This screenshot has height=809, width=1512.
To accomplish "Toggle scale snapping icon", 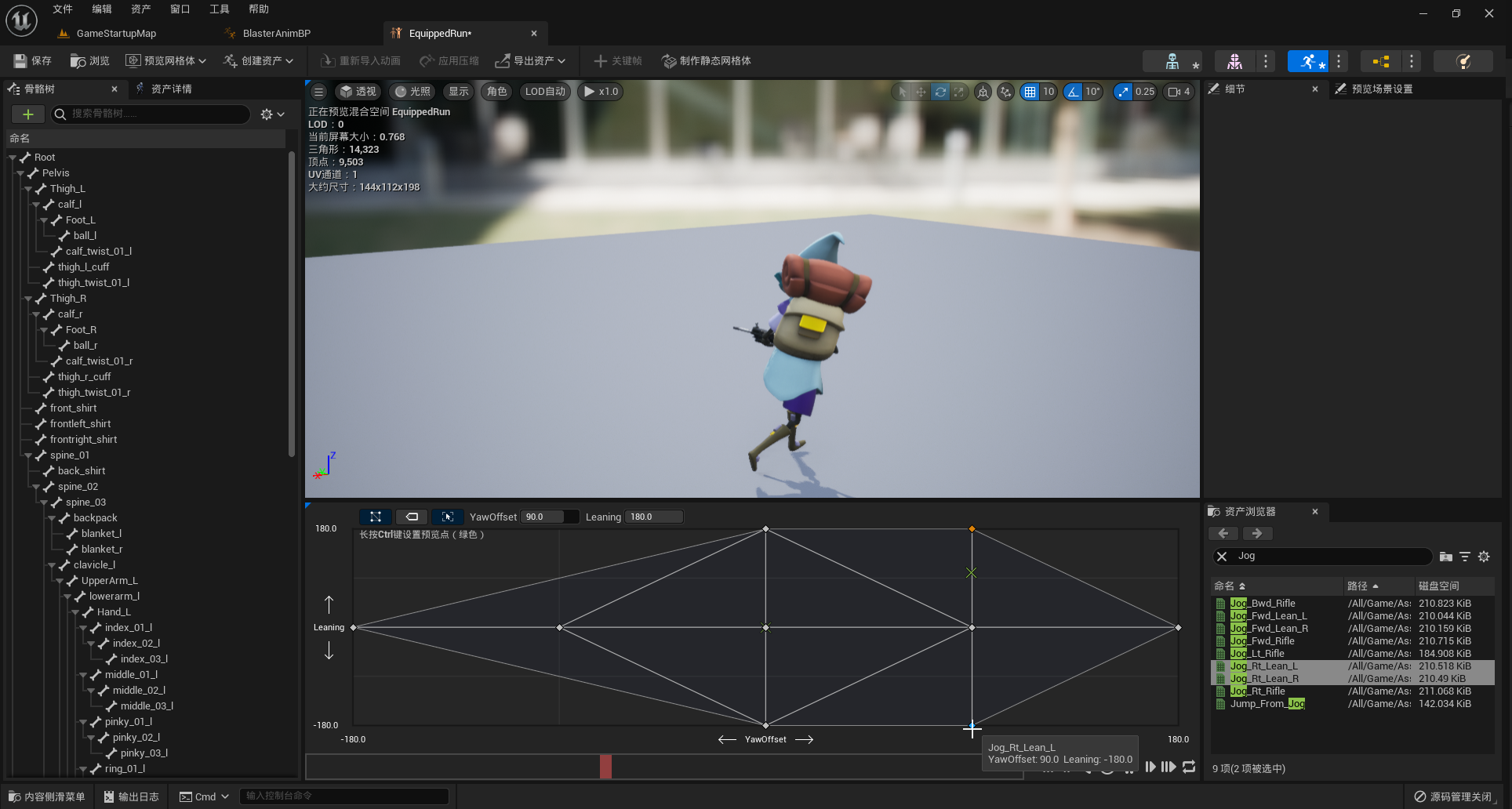I will [1124, 92].
